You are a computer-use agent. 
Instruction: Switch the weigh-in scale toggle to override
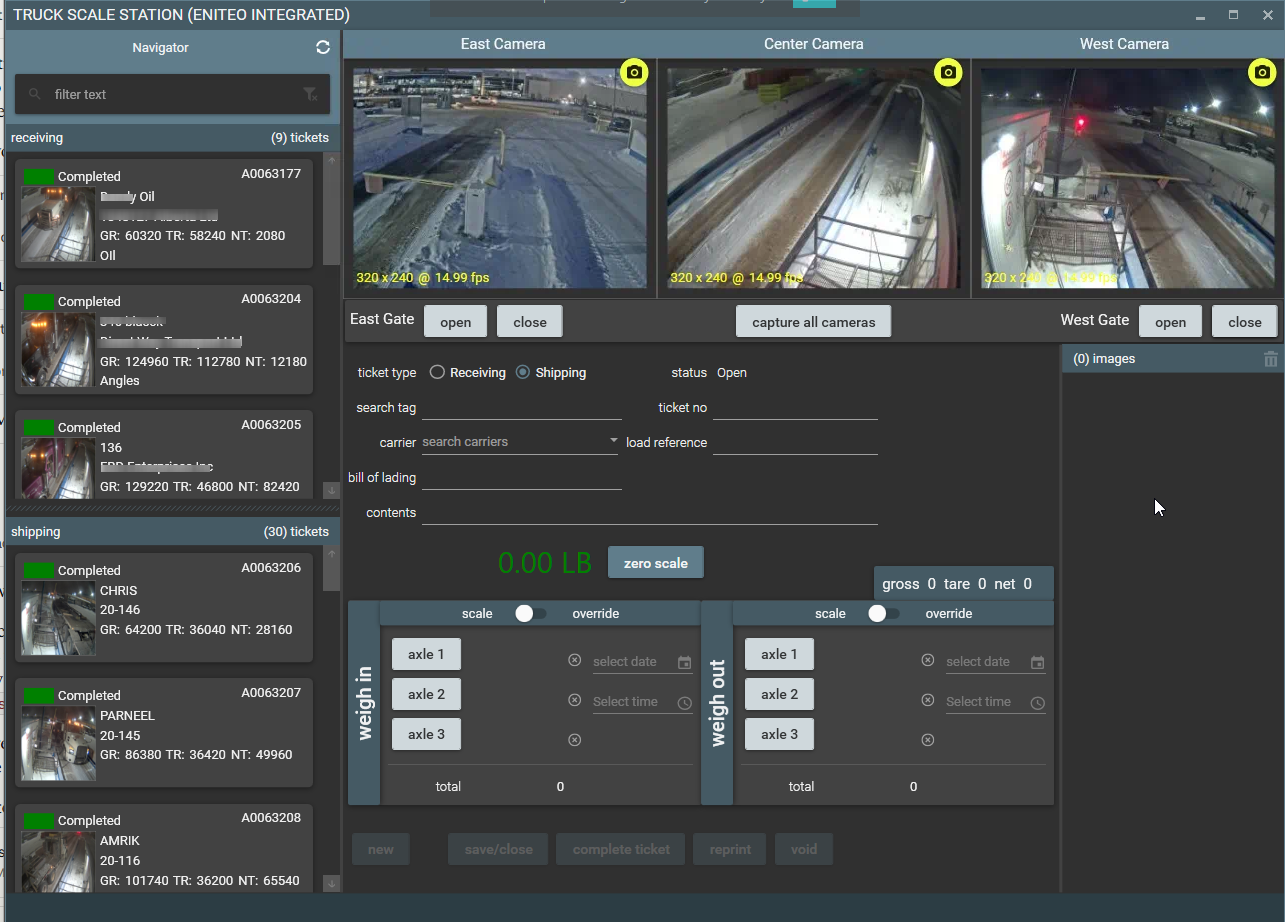(x=531, y=613)
